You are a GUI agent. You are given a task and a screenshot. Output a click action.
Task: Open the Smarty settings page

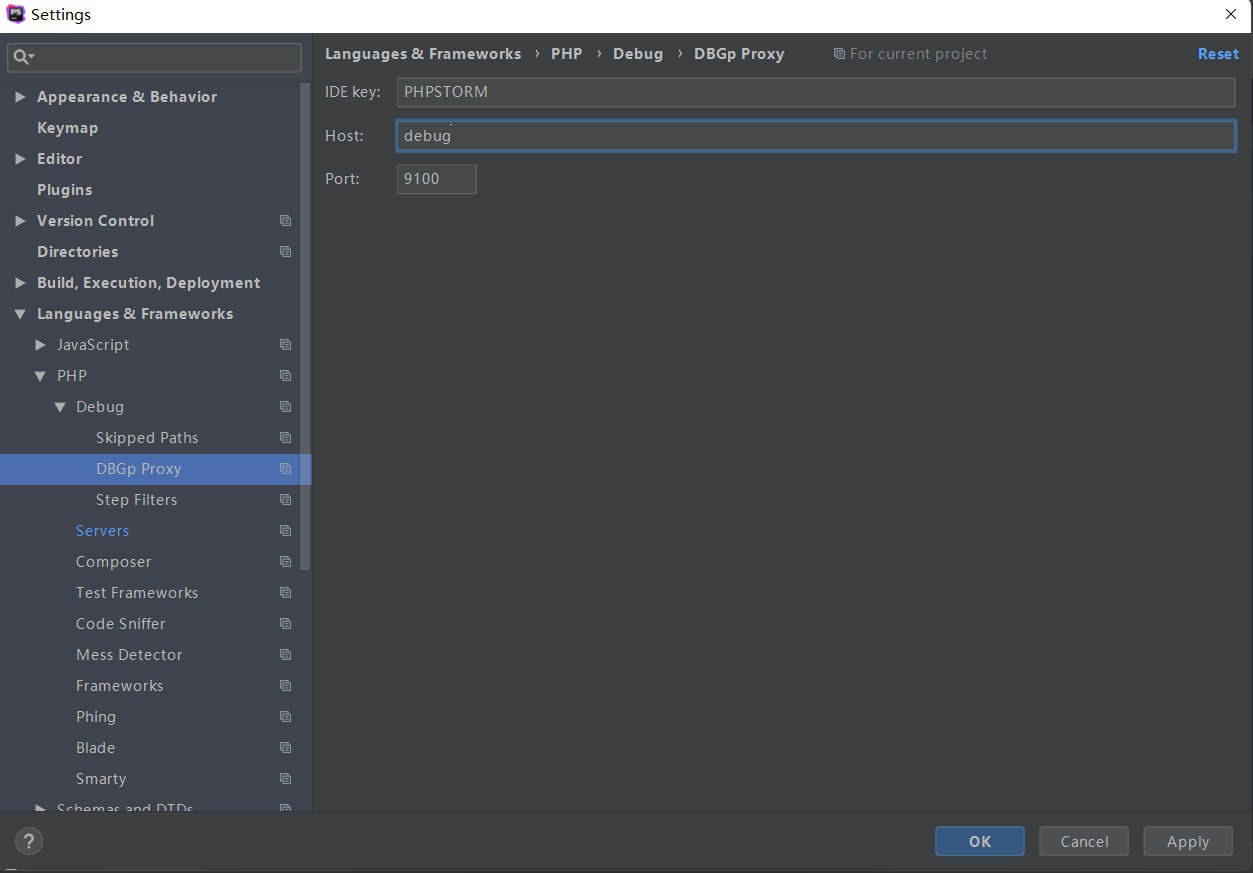point(101,779)
